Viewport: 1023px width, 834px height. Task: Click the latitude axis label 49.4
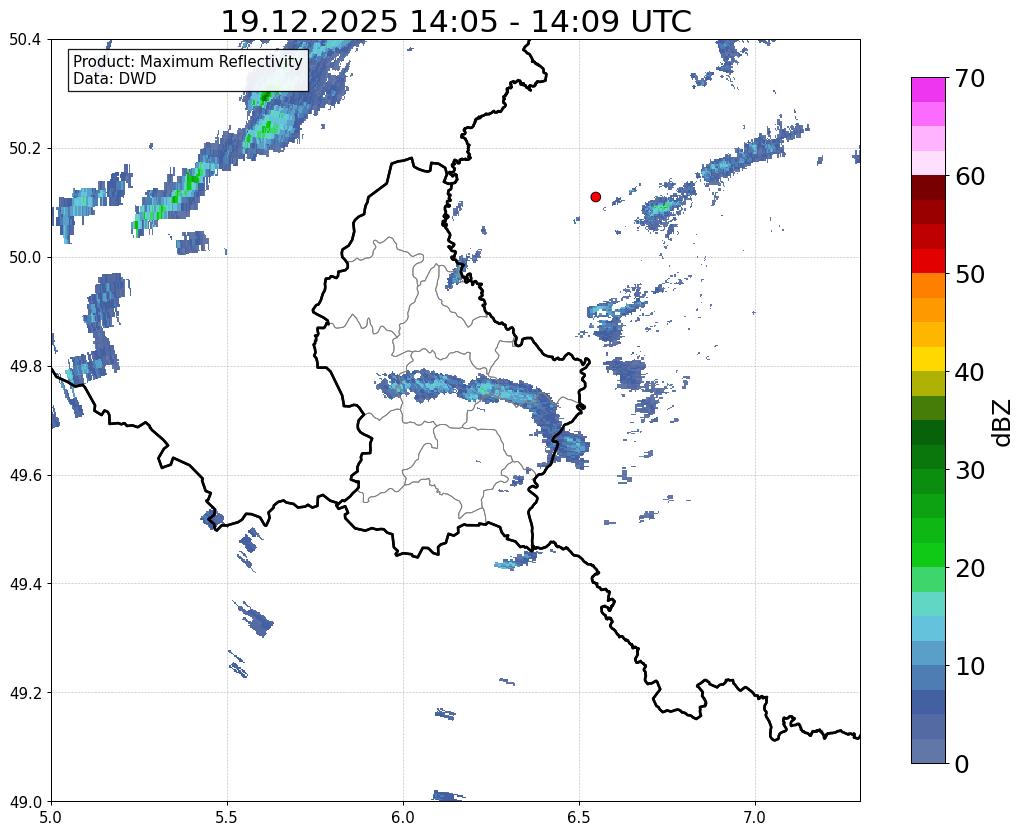[x=25, y=584]
